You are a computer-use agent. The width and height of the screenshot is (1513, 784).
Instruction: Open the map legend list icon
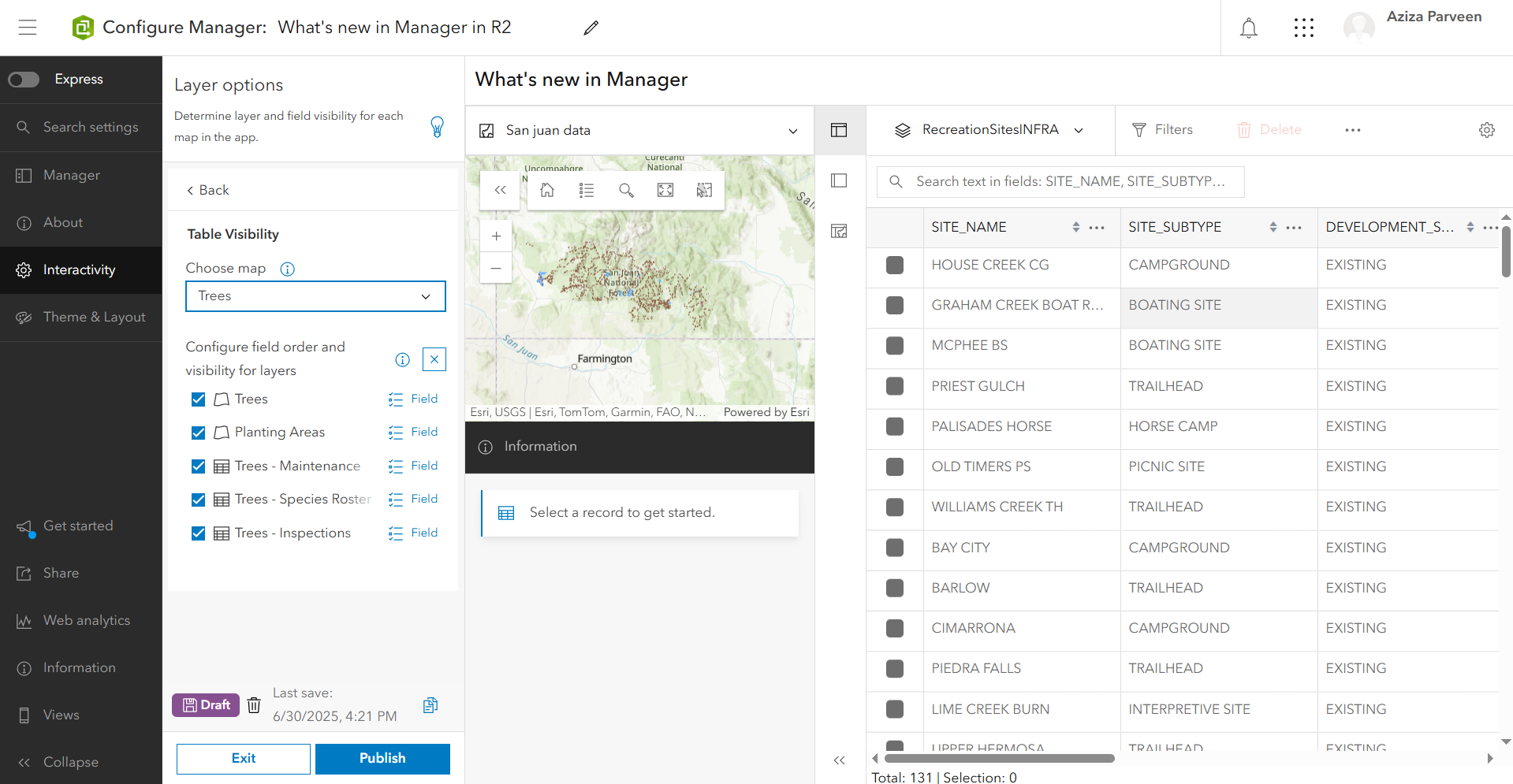587,190
